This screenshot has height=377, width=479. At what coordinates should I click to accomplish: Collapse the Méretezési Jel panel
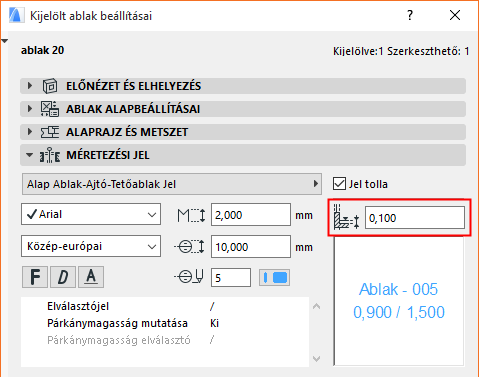coord(243,155)
